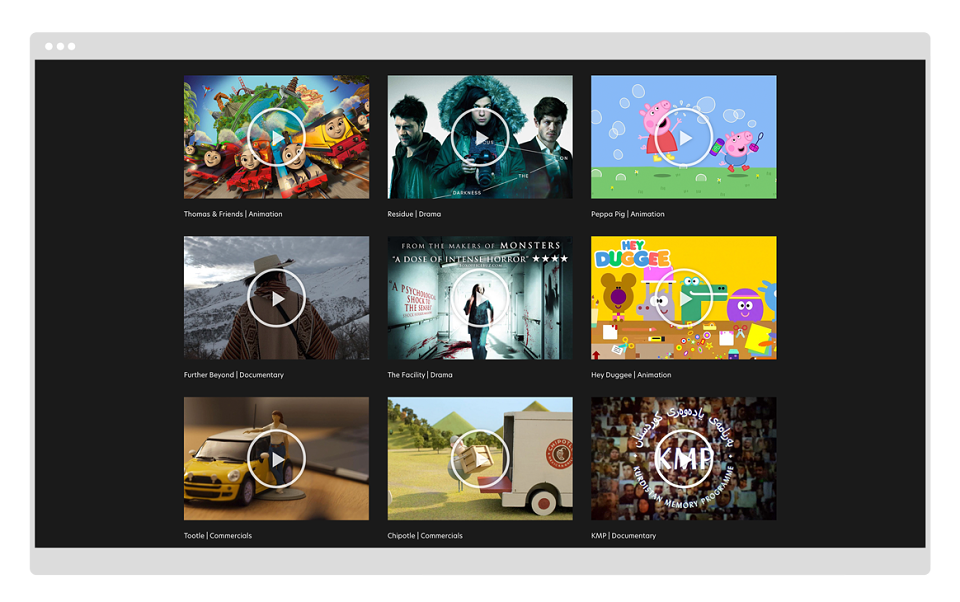
Task: Play The Facility drama video
Action: pyautogui.click(x=480, y=298)
